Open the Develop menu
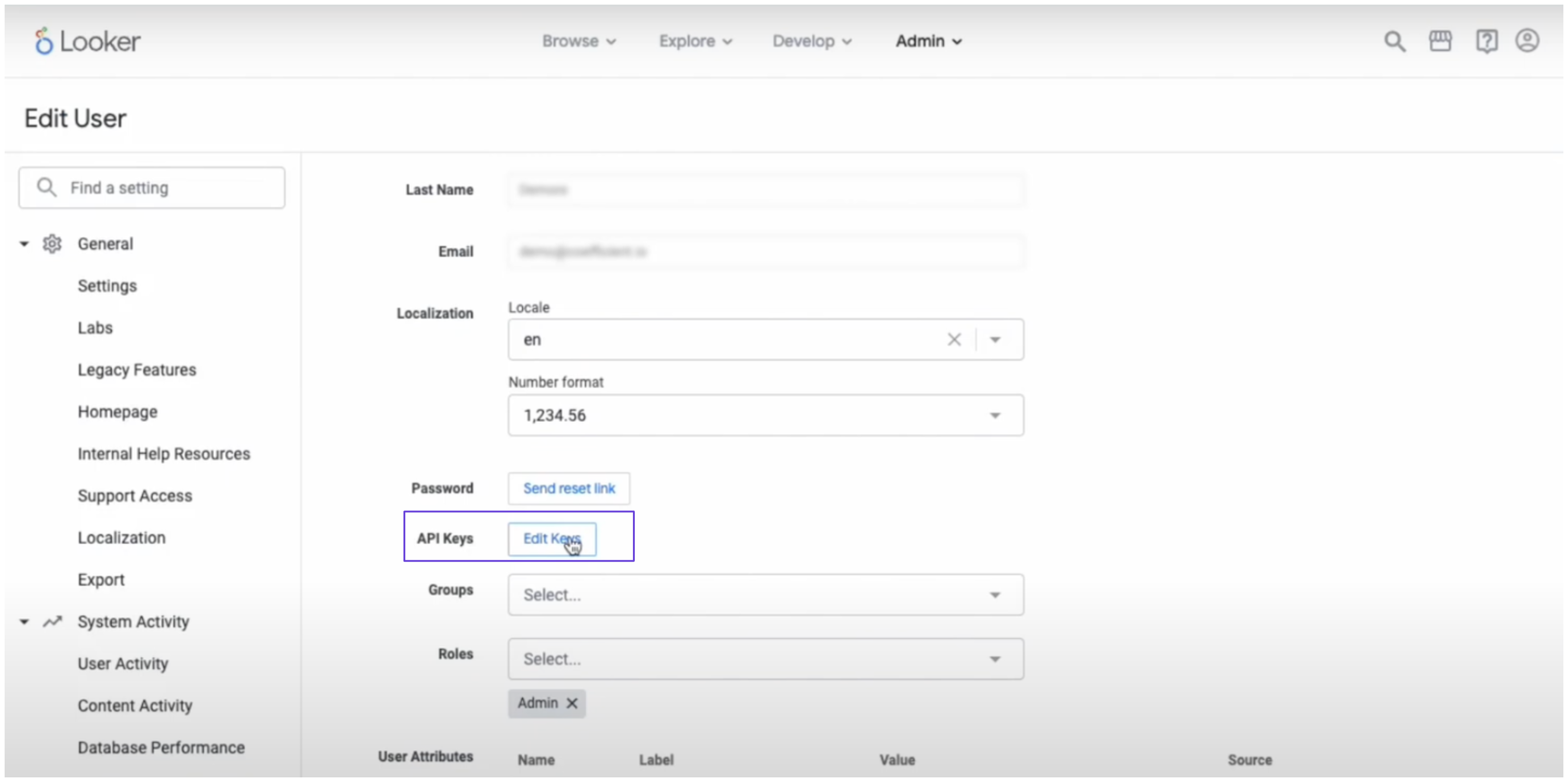 (x=812, y=41)
